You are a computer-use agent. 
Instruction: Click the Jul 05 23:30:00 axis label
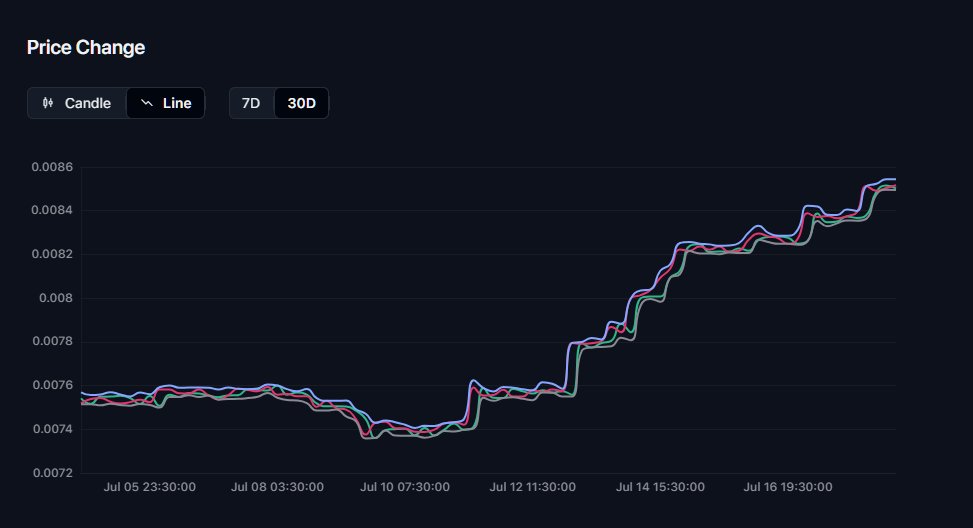click(x=150, y=487)
